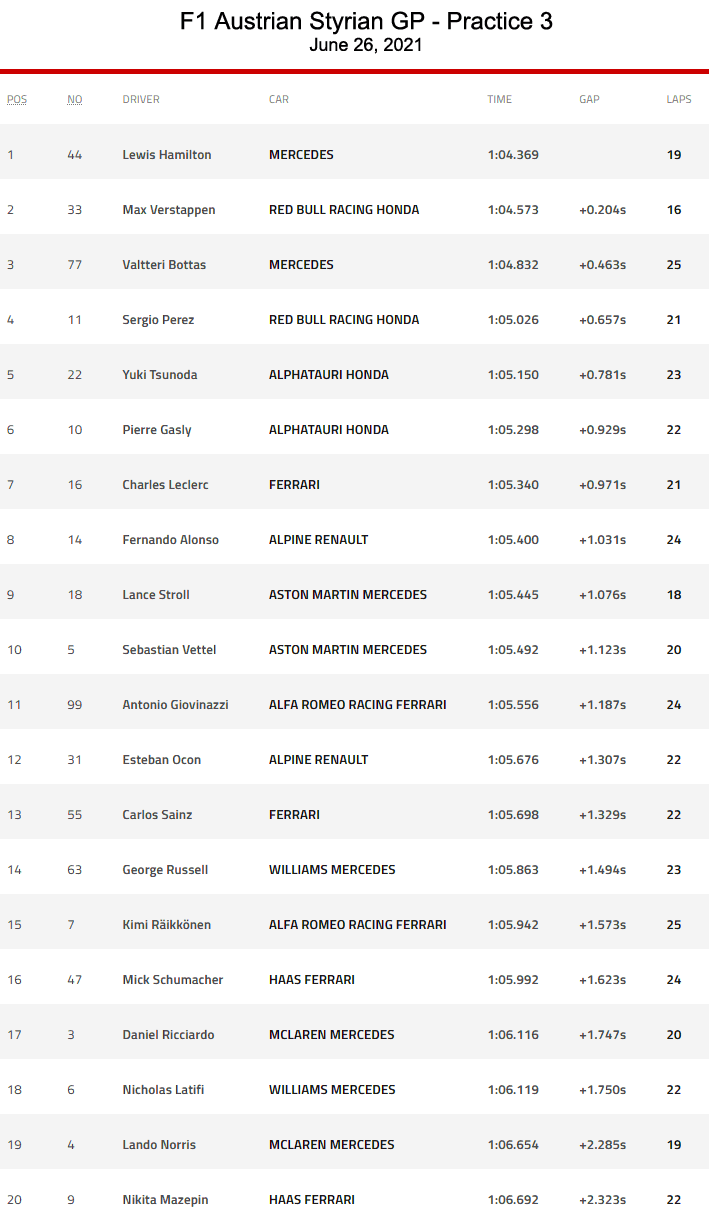The image size is (709, 1217).
Task: Select Yuki Tsunoda in results
Action: (160, 375)
